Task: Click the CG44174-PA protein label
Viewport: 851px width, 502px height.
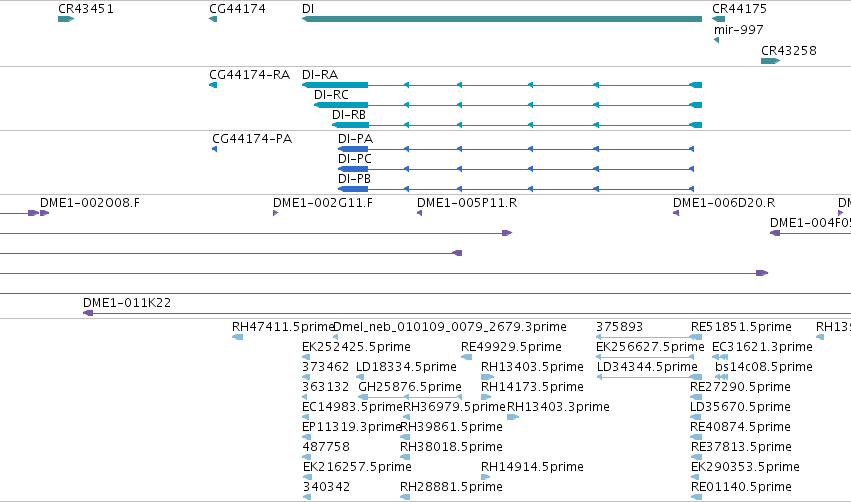Action: (252, 139)
